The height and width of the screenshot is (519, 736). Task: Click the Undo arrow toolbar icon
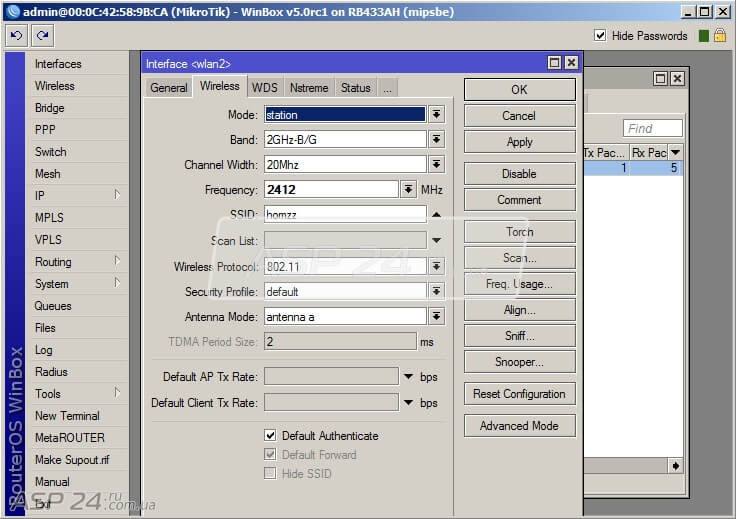click(16, 36)
